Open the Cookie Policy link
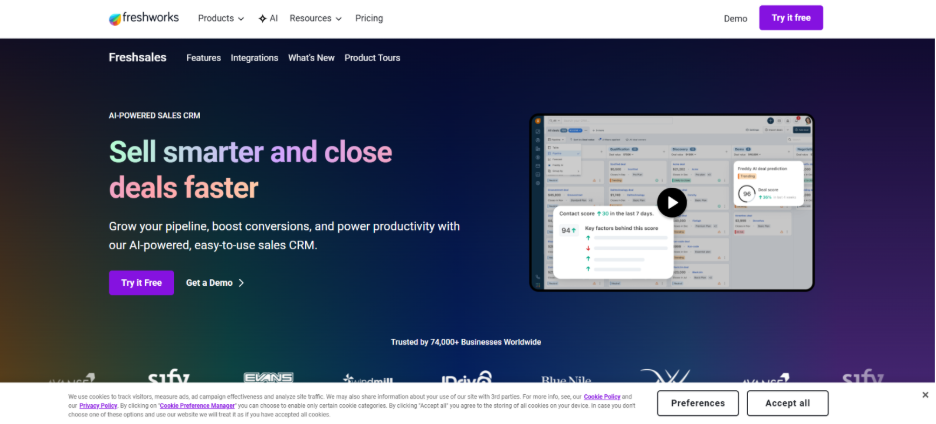 click(x=602, y=397)
